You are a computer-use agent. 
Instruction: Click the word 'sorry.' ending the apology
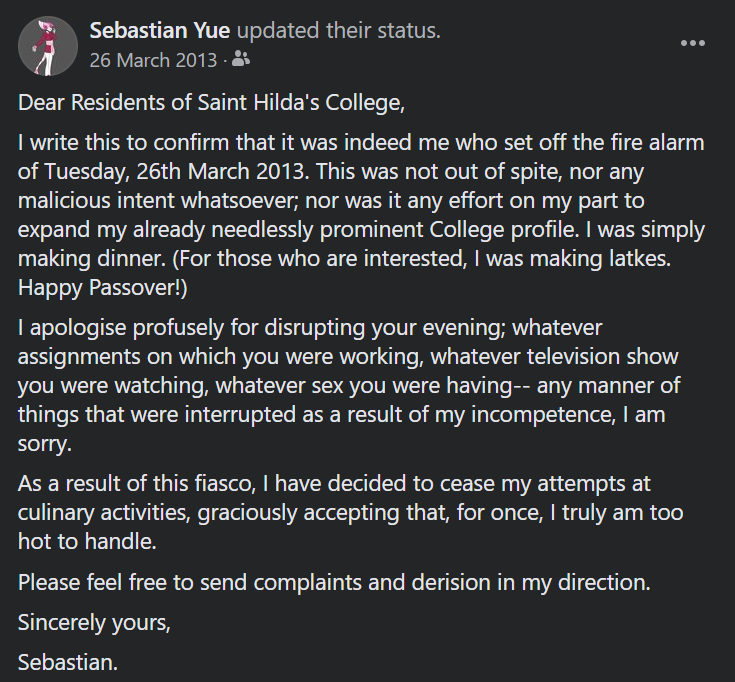(45, 444)
